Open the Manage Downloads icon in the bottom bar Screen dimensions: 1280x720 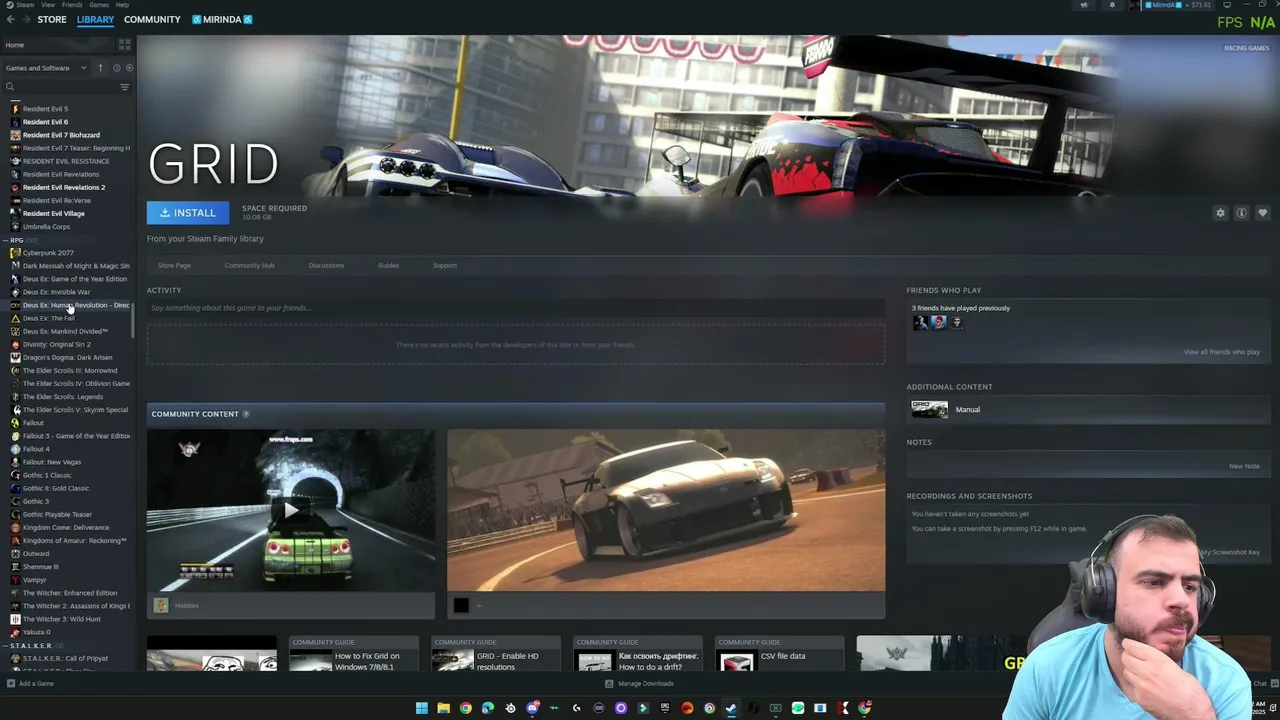(608, 684)
